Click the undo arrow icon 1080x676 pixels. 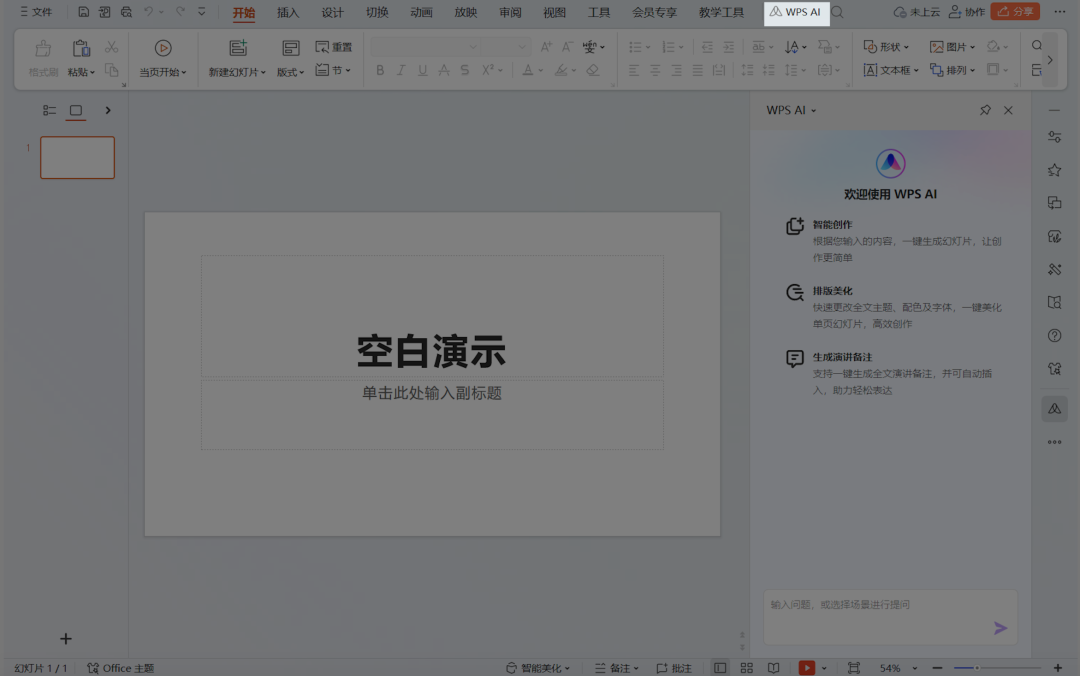point(148,12)
